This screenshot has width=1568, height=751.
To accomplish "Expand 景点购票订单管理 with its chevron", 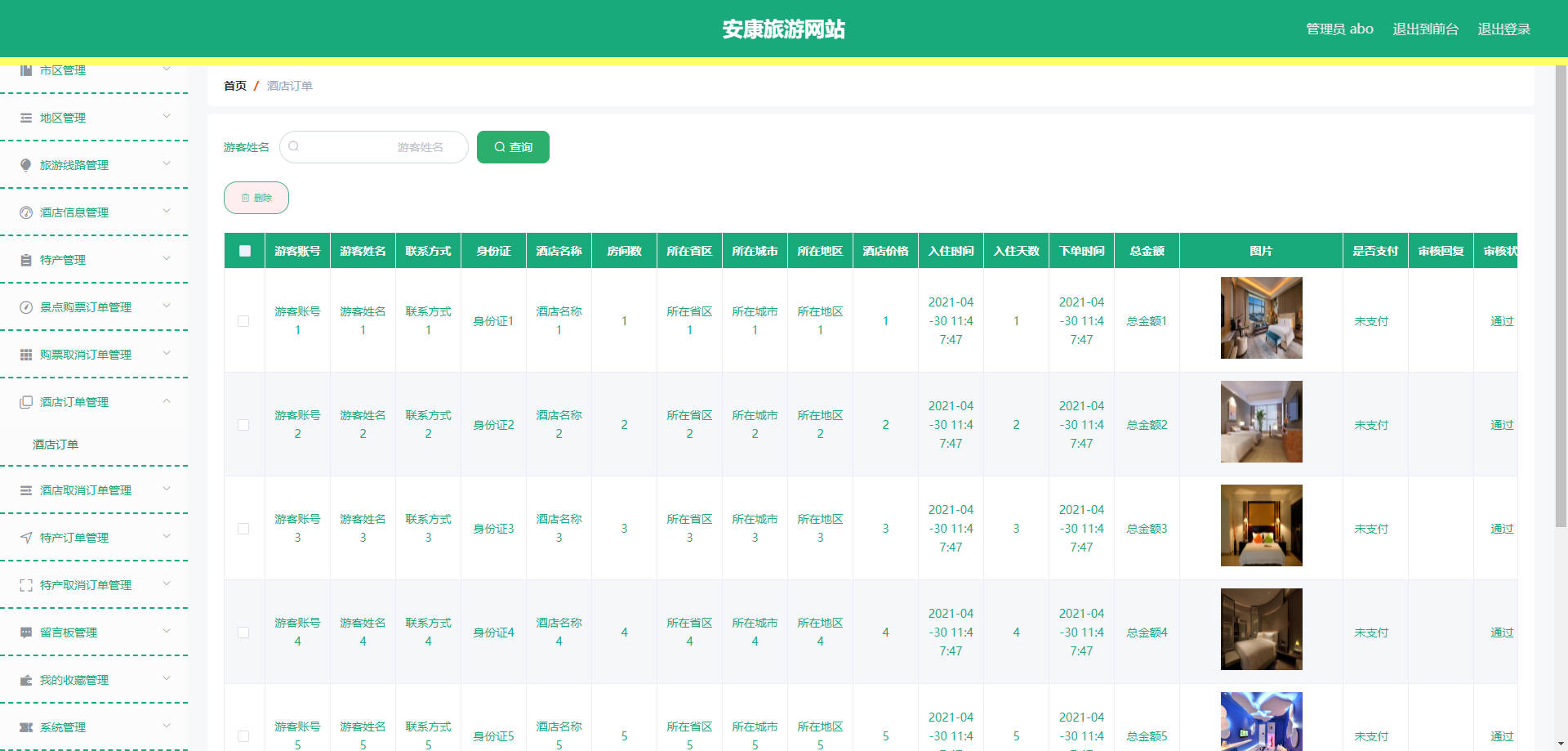I will click(167, 306).
